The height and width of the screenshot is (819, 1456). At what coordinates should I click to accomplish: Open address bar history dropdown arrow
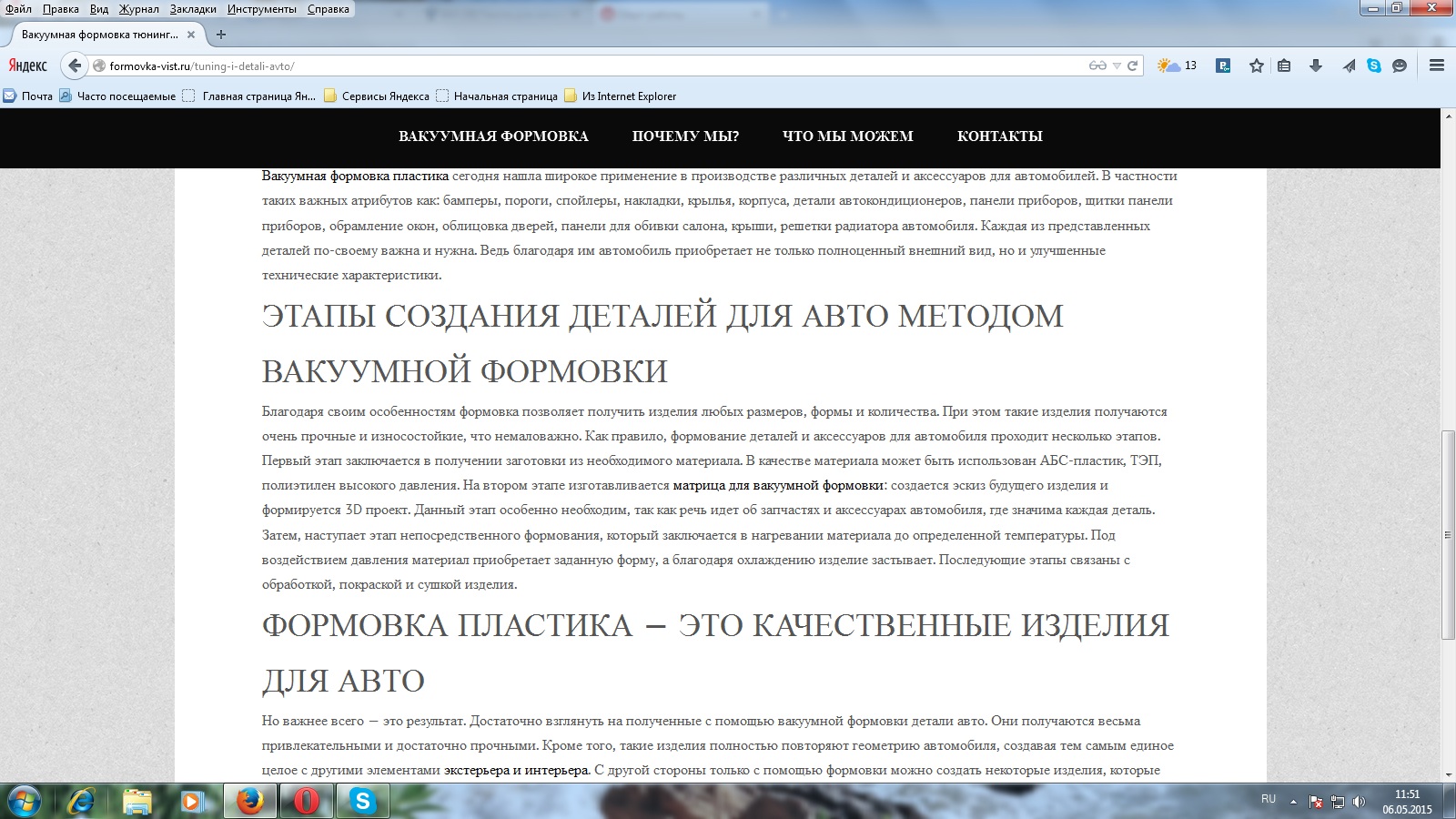tap(1117, 66)
